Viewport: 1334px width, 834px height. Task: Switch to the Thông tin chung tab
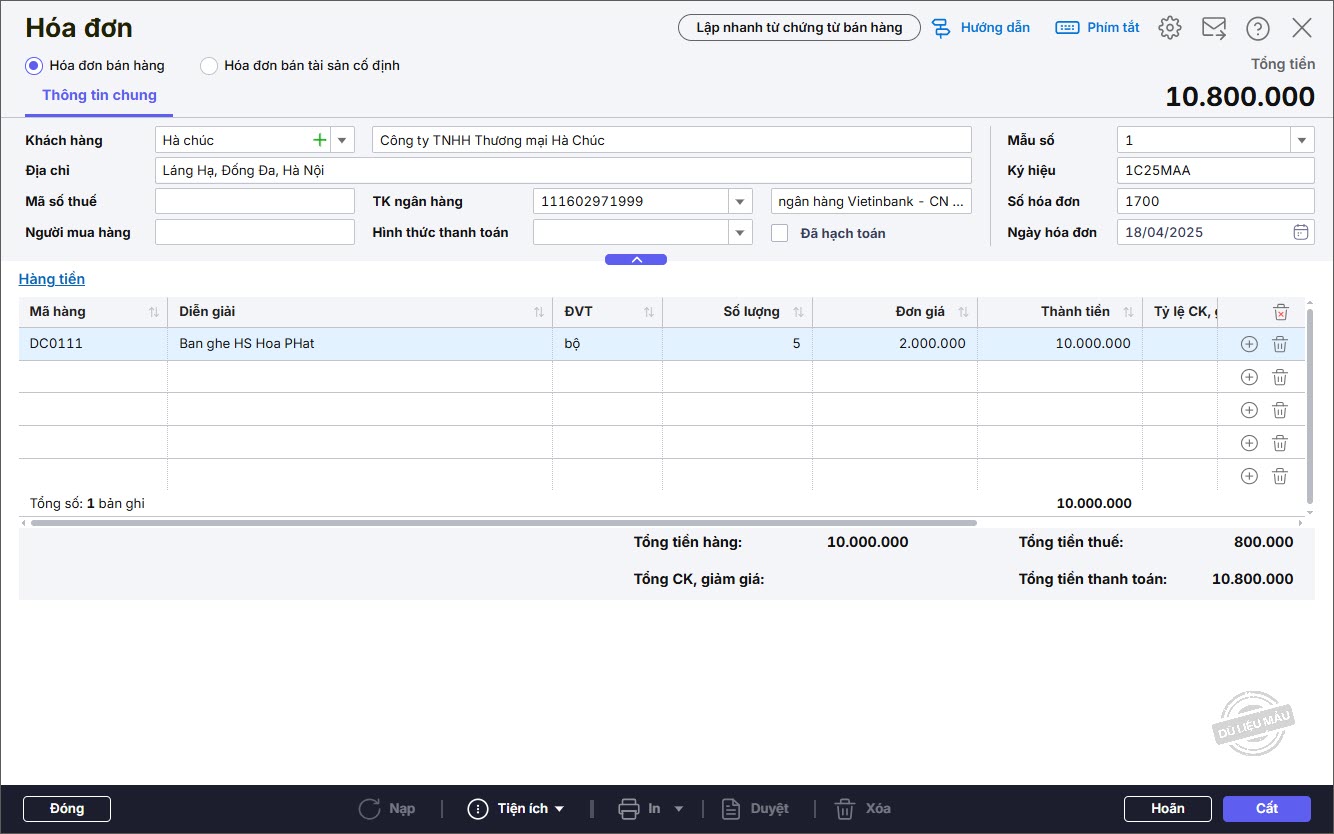point(99,96)
